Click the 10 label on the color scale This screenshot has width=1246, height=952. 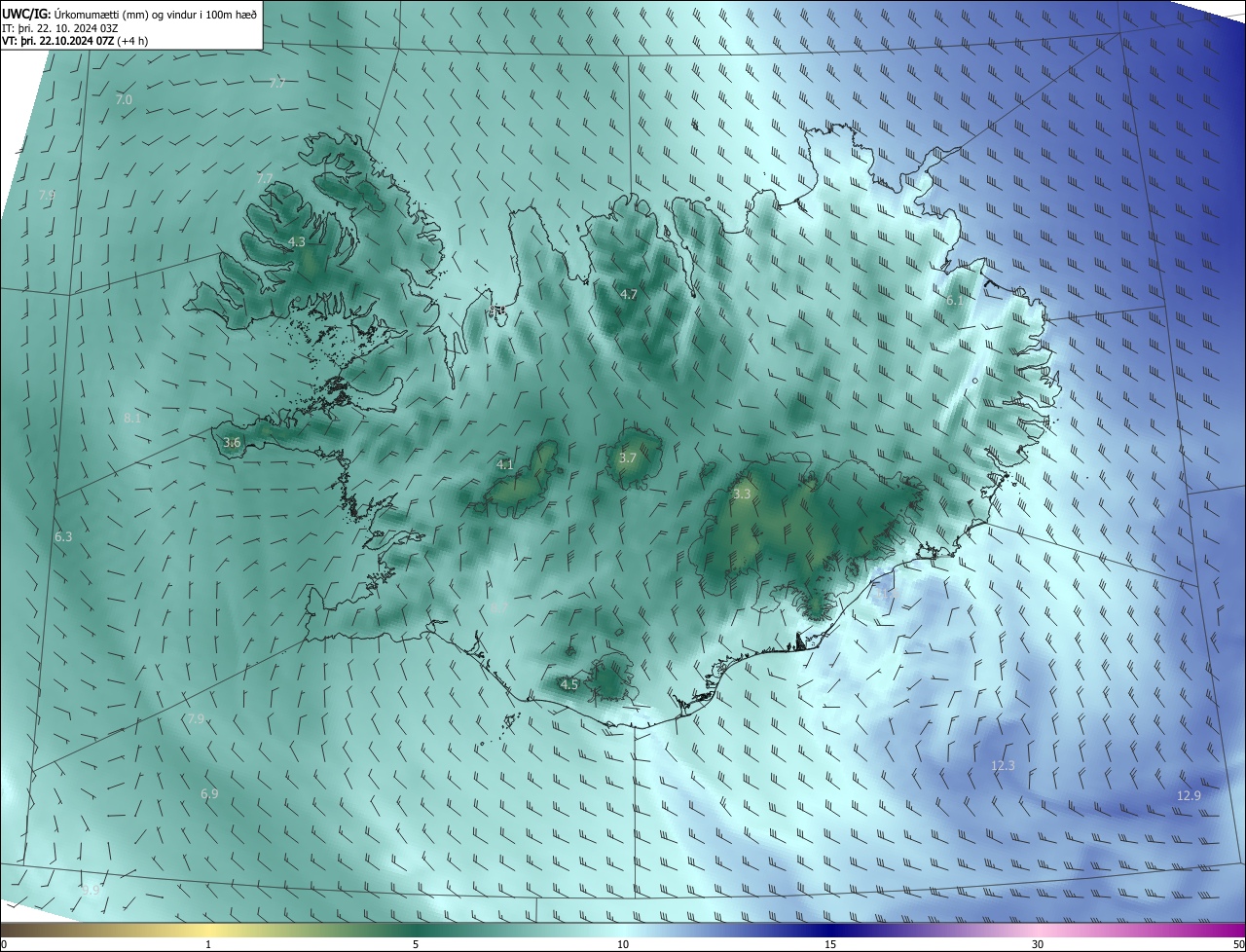pyautogui.click(x=623, y=944)
